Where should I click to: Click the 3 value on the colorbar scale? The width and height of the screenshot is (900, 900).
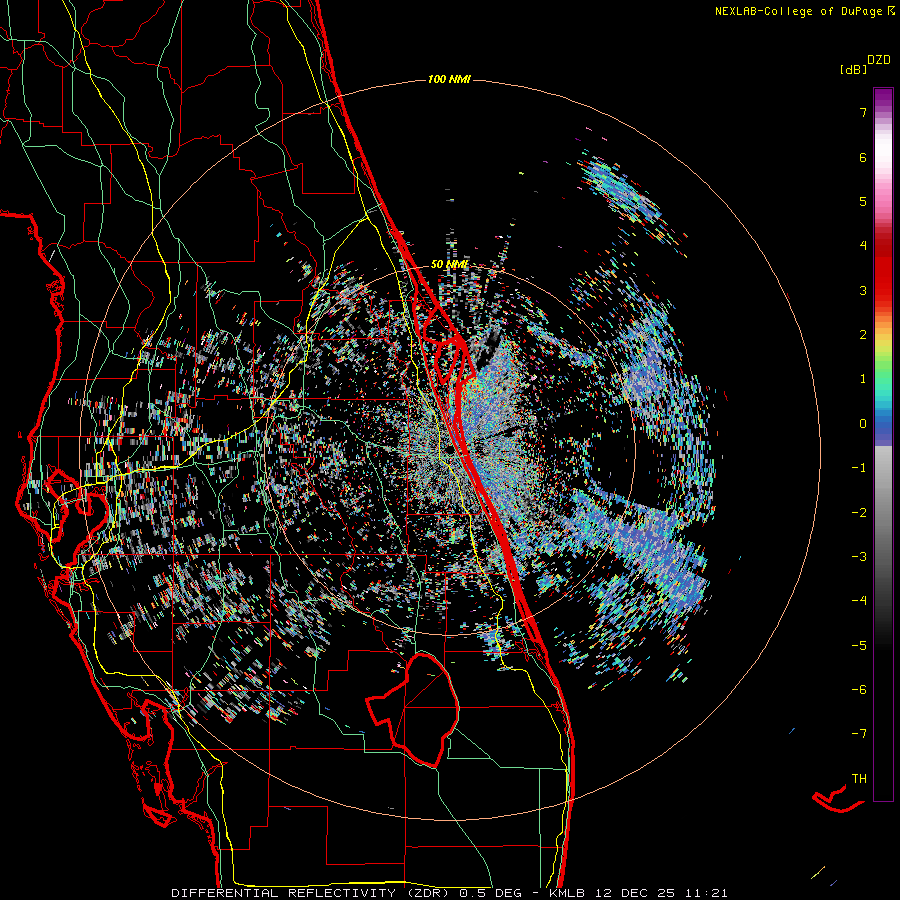point(863,291)
